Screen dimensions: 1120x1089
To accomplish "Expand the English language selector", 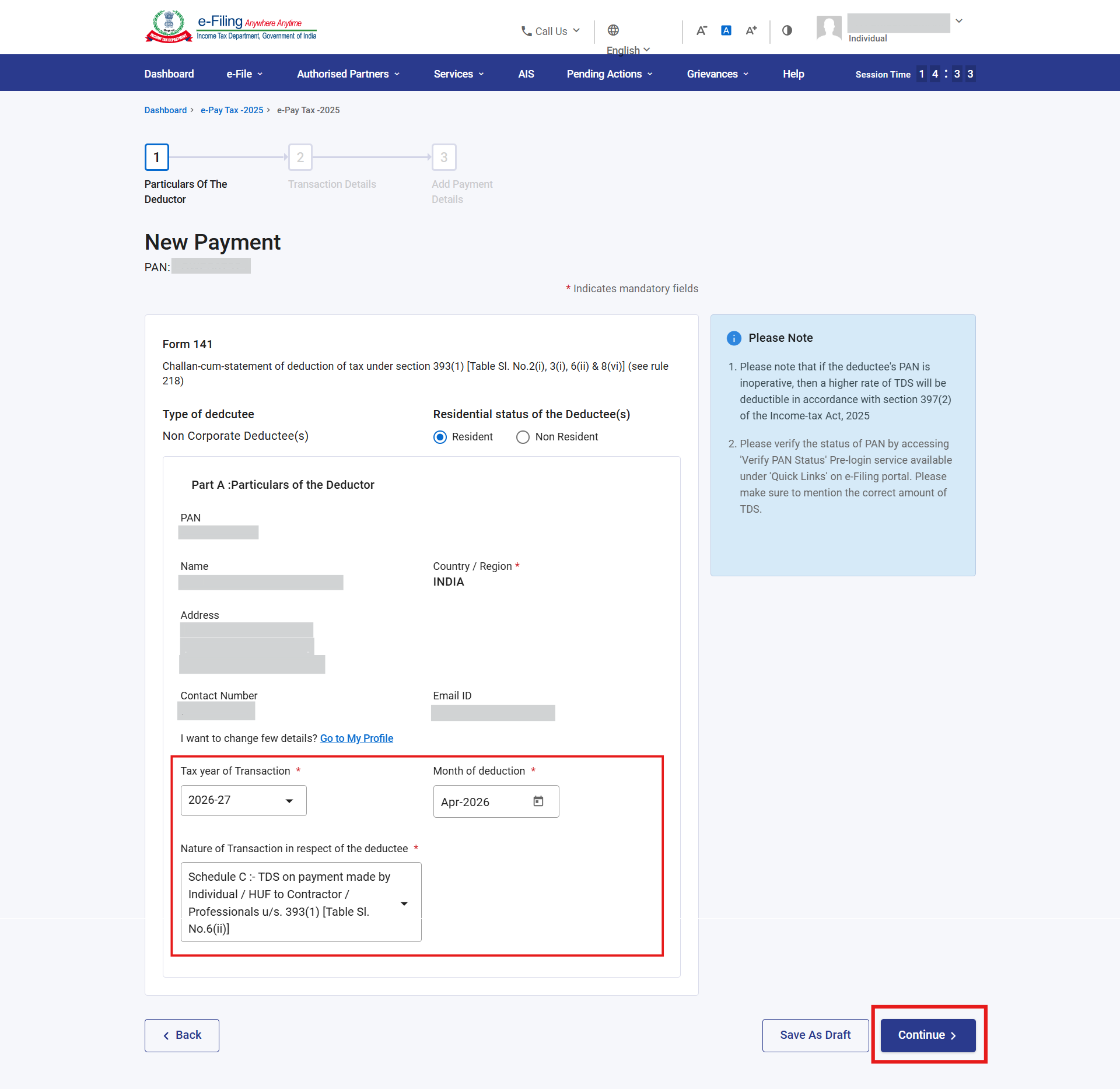I will point(628,50).
